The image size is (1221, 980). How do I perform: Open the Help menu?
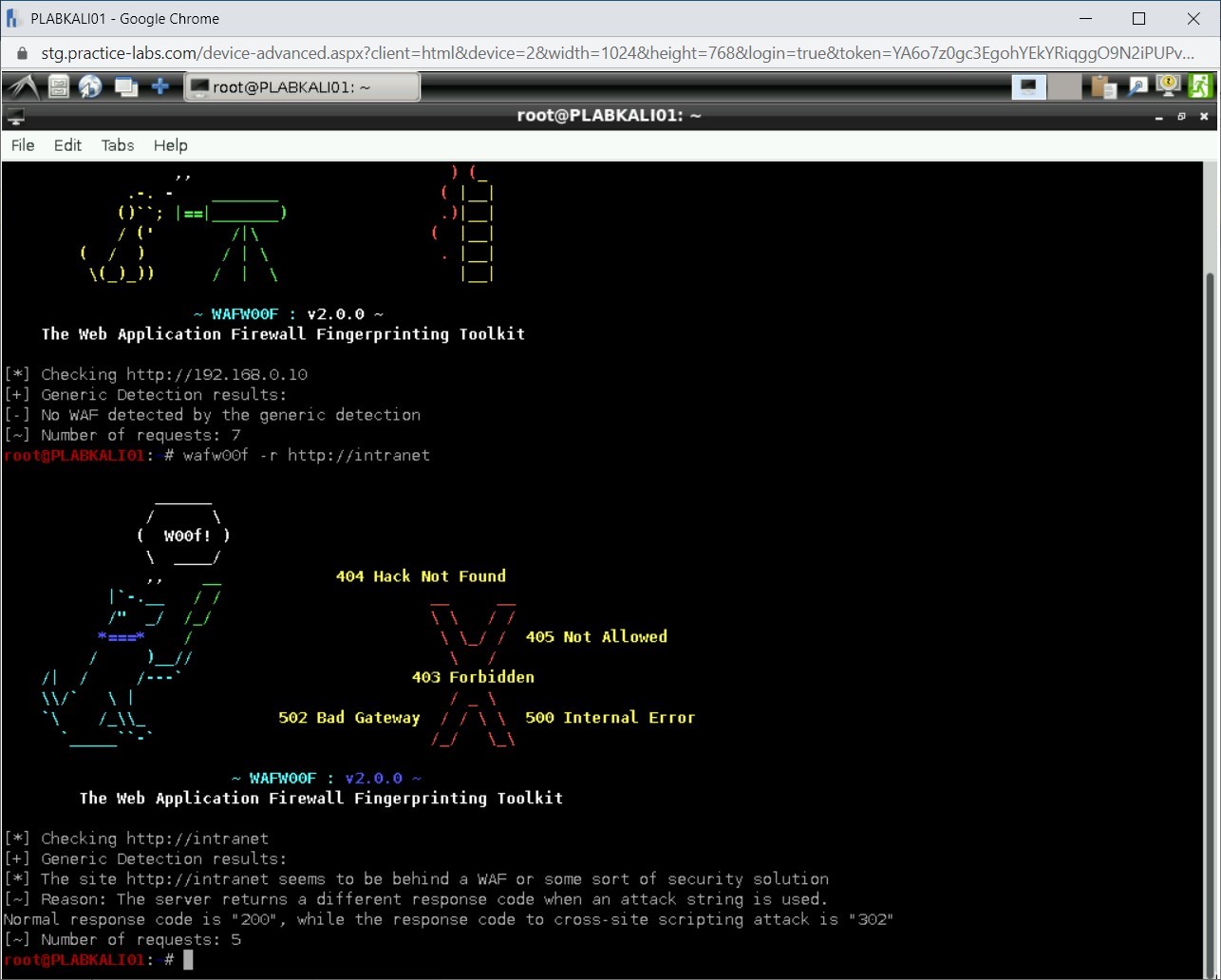(171, 145)
